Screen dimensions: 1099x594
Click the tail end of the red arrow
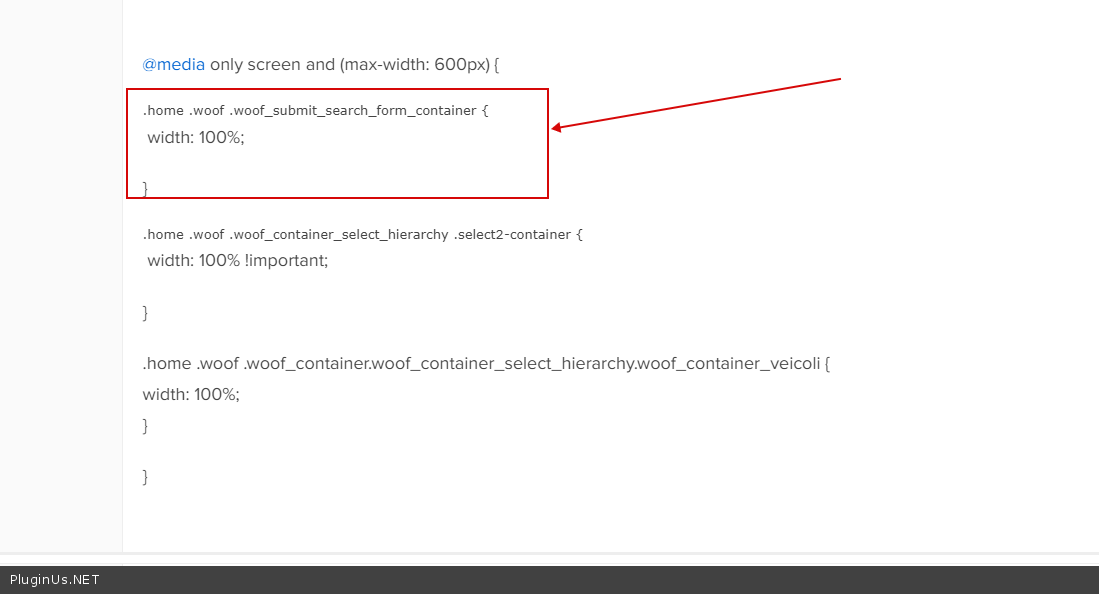(838, 78)
